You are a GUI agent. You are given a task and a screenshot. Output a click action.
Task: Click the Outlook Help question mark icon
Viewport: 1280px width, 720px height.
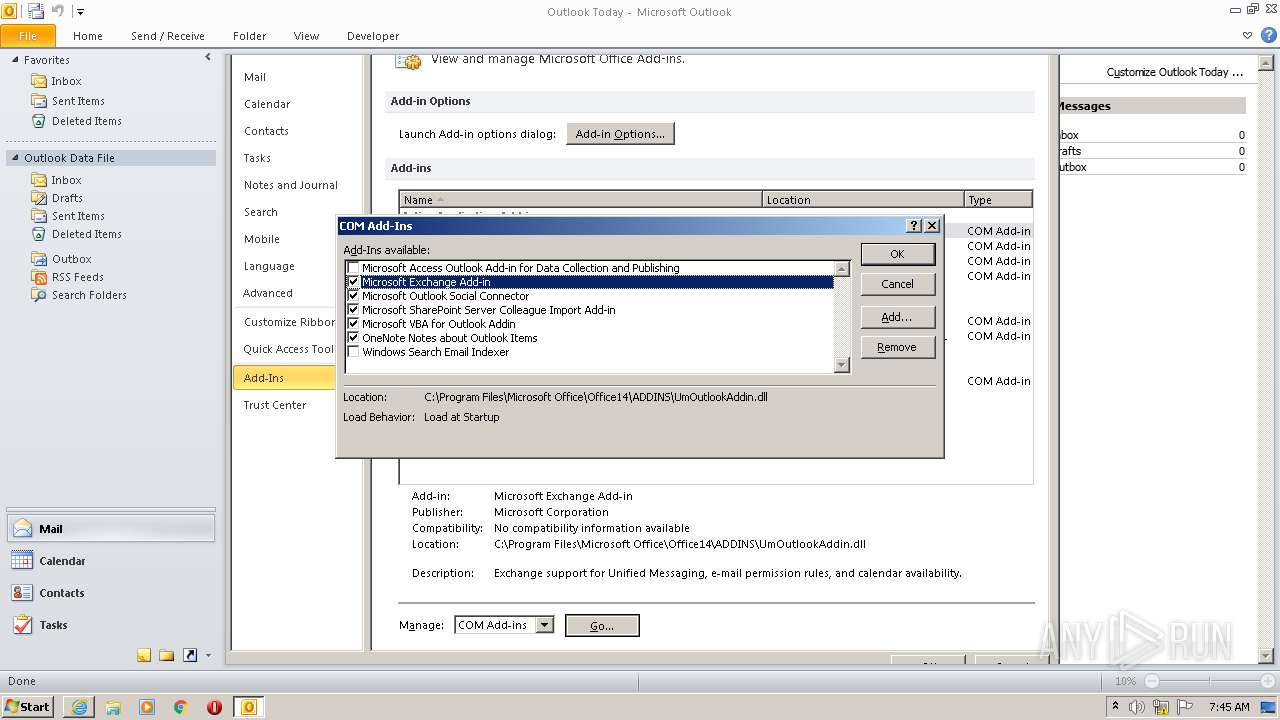point(1268,35)
